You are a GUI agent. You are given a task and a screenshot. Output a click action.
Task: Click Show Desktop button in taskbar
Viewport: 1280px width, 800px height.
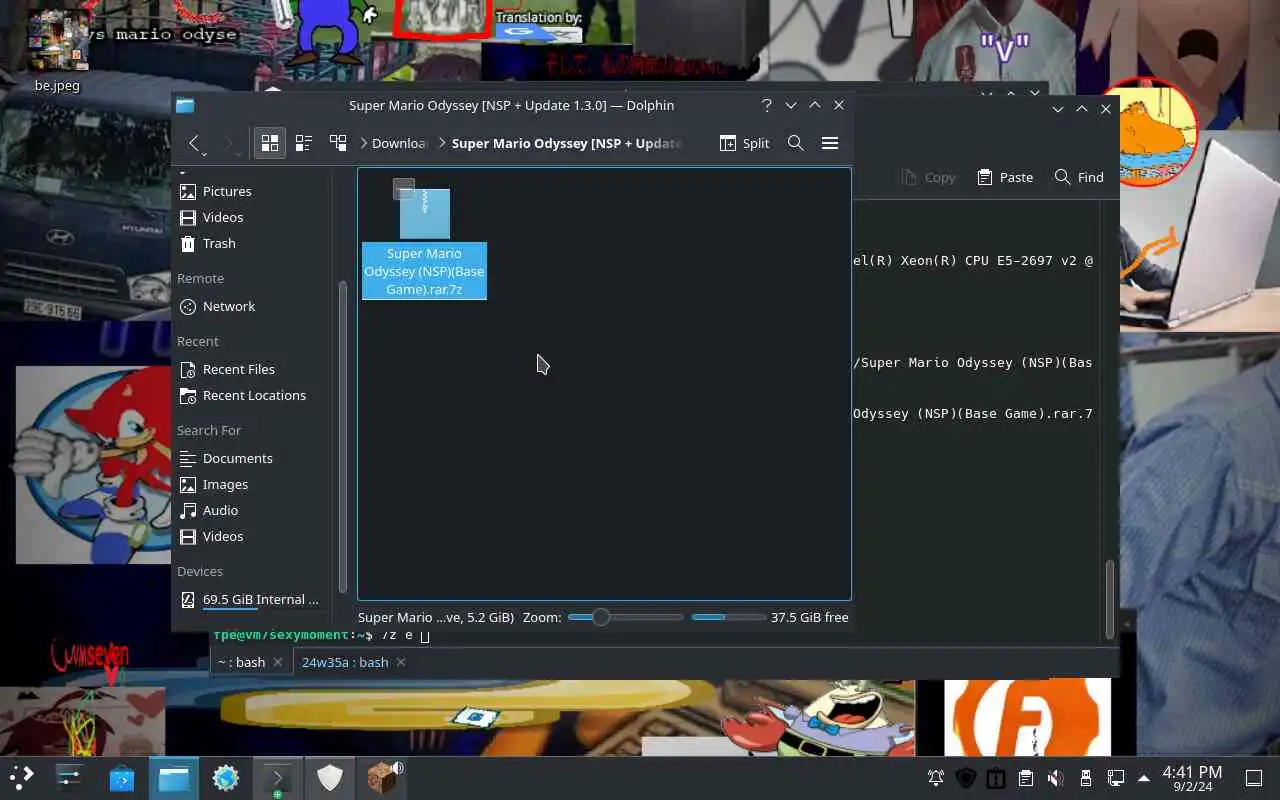1254,778
